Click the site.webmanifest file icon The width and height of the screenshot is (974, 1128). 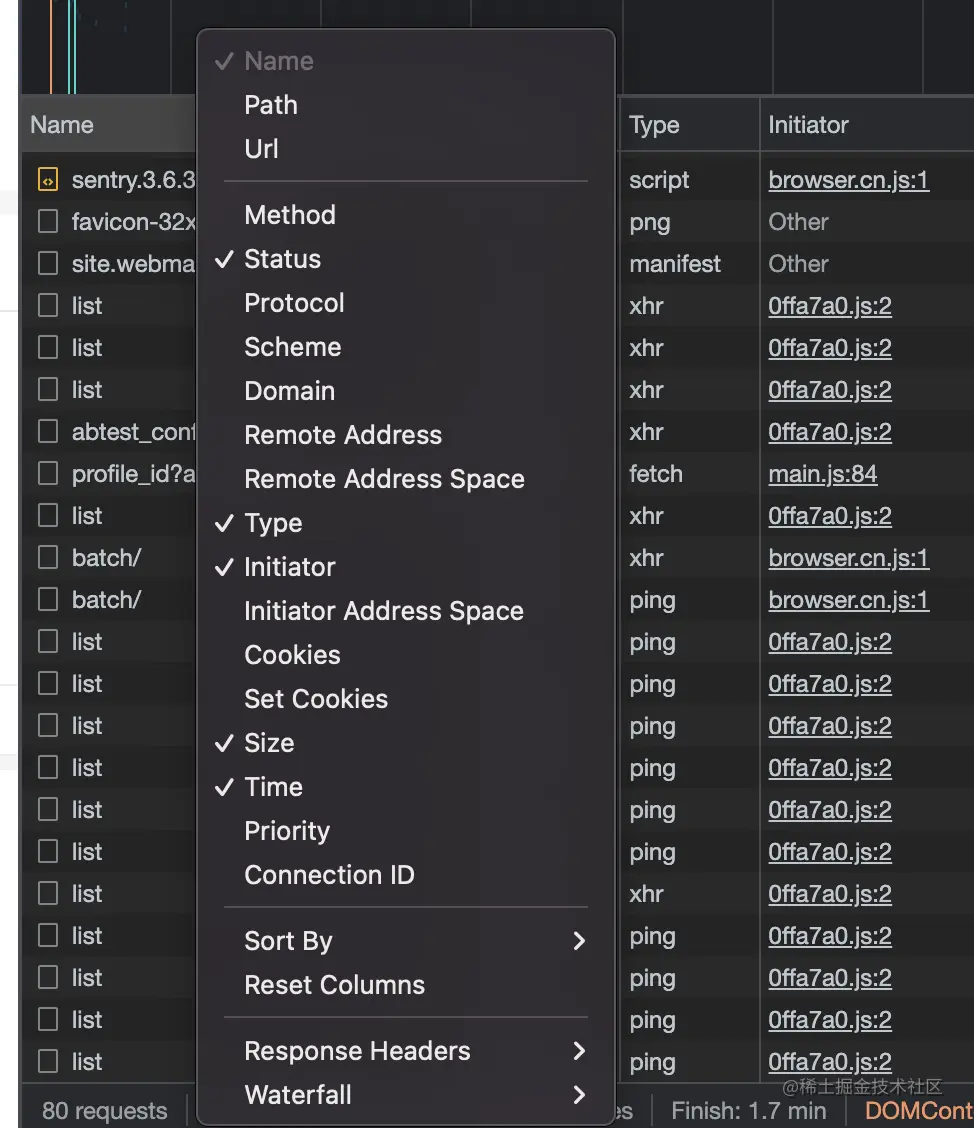point(47,264)
